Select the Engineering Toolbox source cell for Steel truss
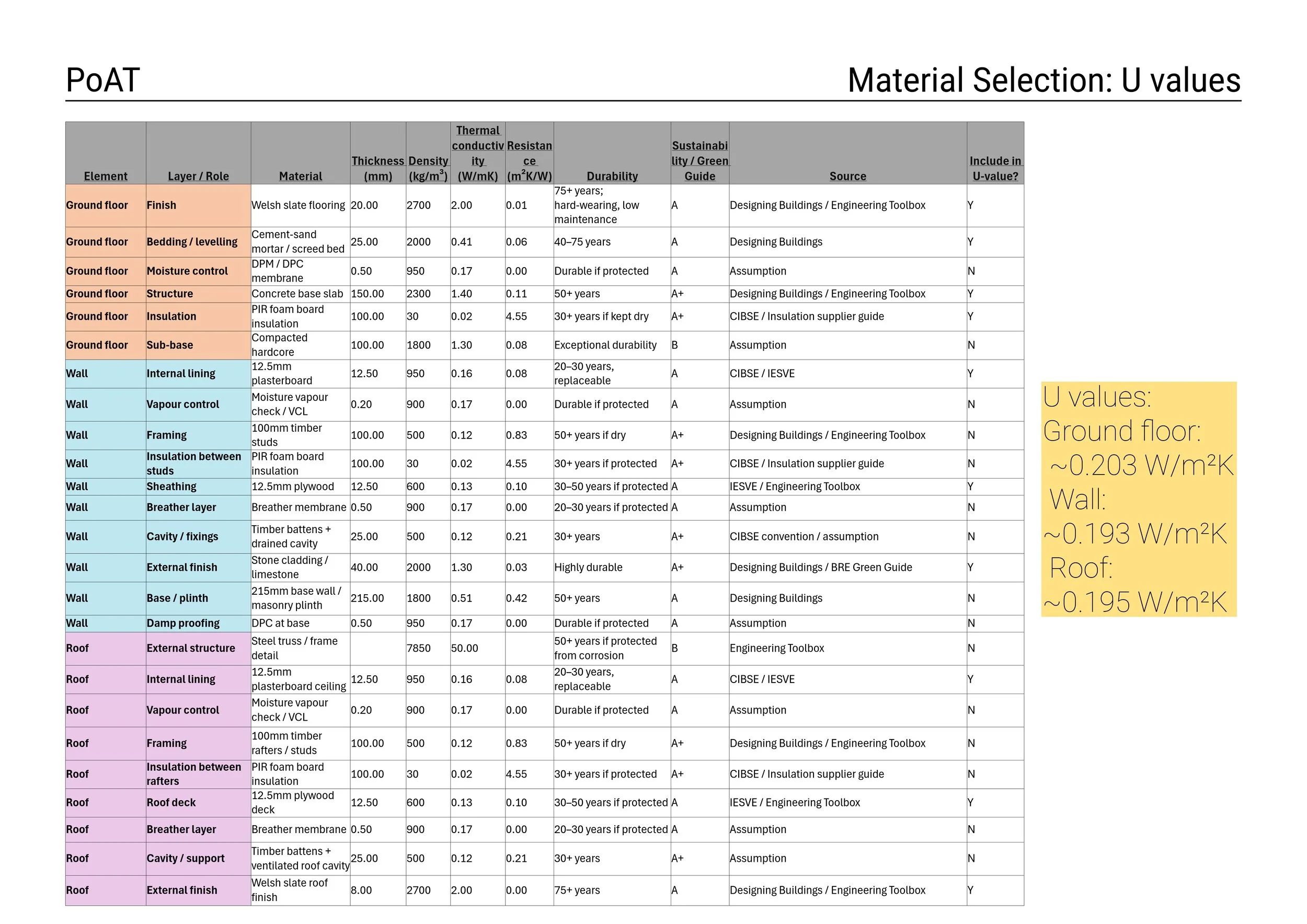Screen dimensions: 1307x924 click(847, 649)
